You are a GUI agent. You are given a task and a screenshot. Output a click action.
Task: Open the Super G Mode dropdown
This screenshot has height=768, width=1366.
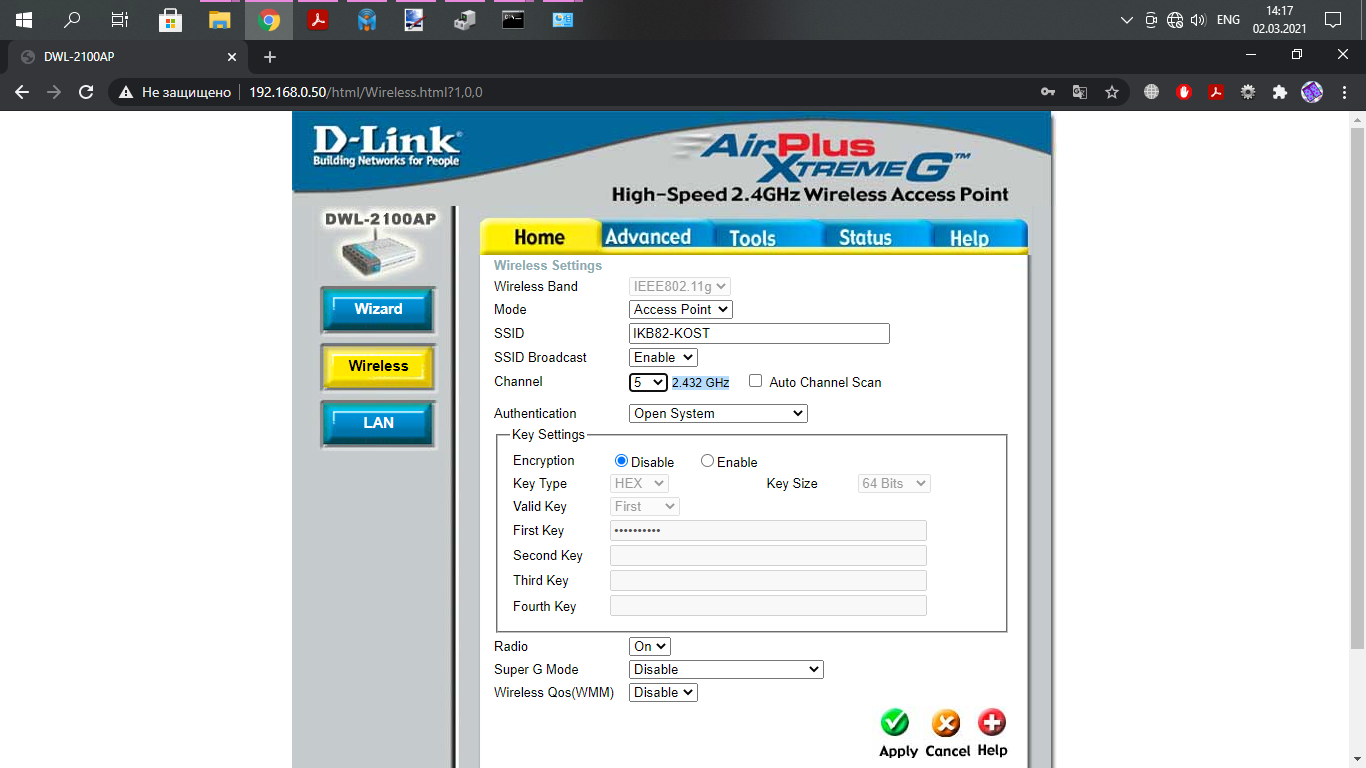pyautogui.click(x=725, y=669)
